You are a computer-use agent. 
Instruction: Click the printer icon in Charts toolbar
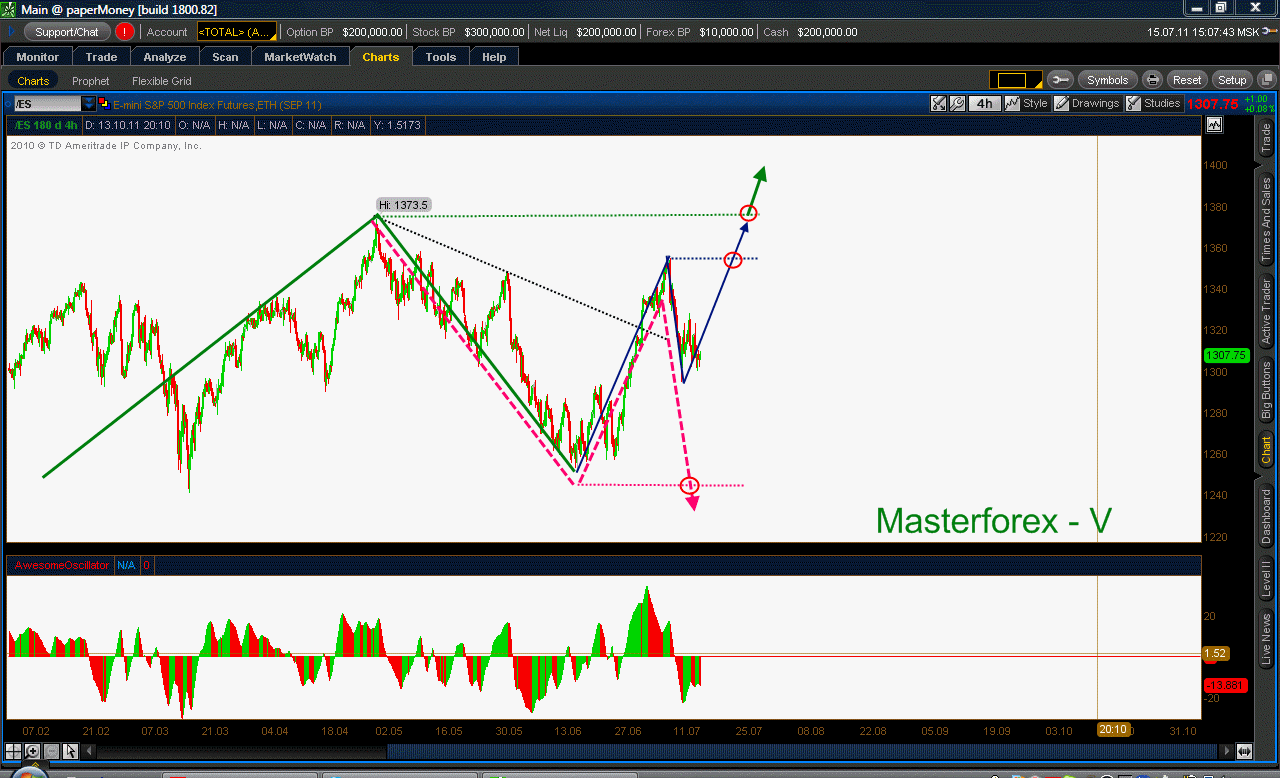1153,80
